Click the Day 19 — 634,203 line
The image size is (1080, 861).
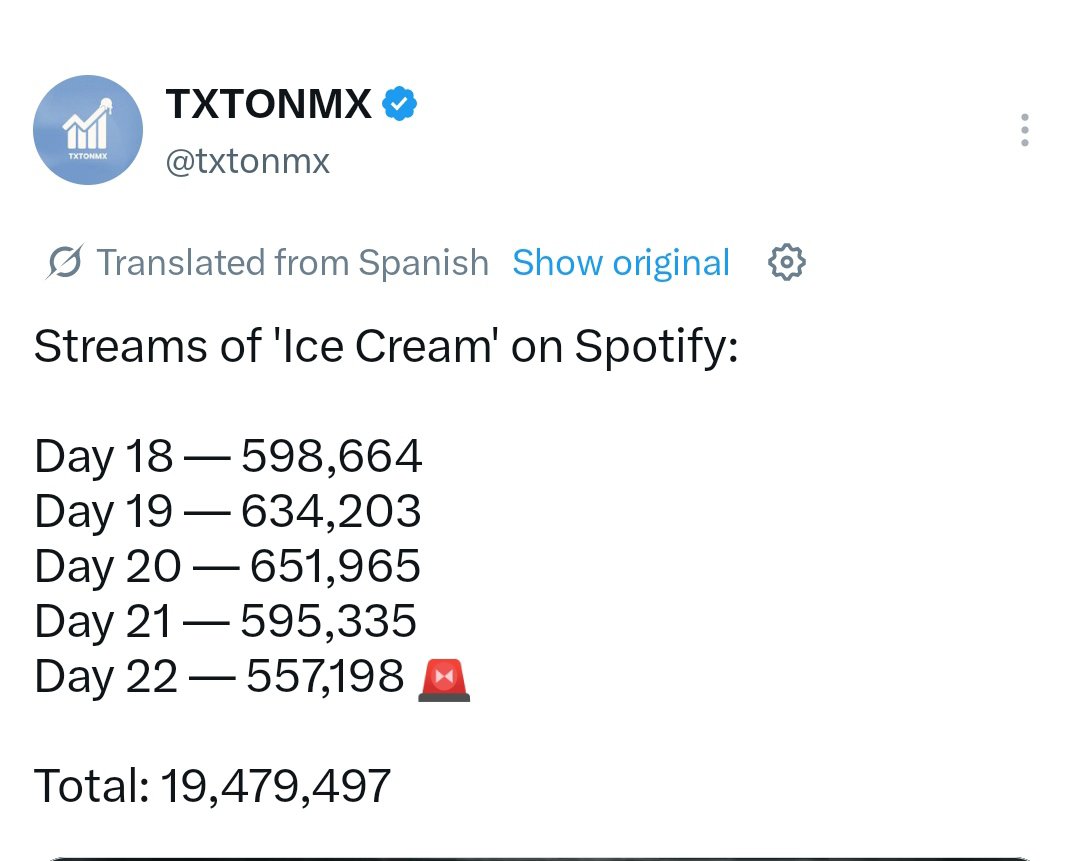228,511
